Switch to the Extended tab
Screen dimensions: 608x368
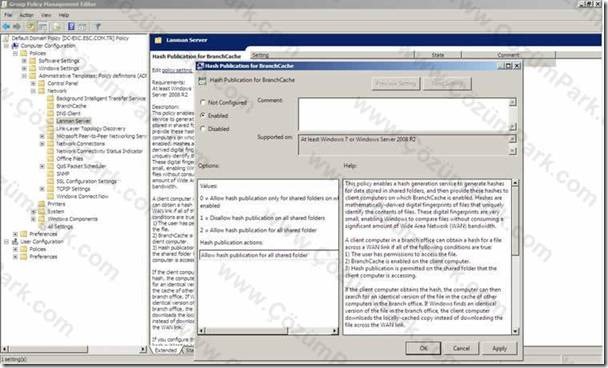click(166, 350)
